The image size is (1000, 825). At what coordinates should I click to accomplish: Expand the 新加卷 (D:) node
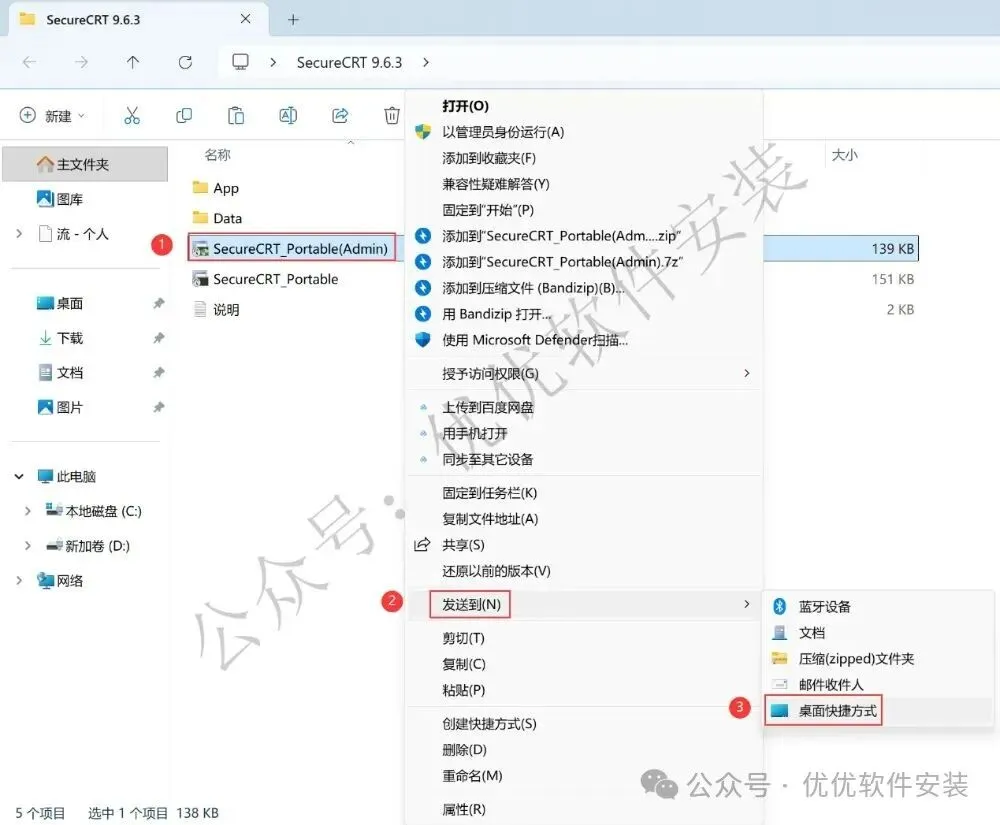27,546
